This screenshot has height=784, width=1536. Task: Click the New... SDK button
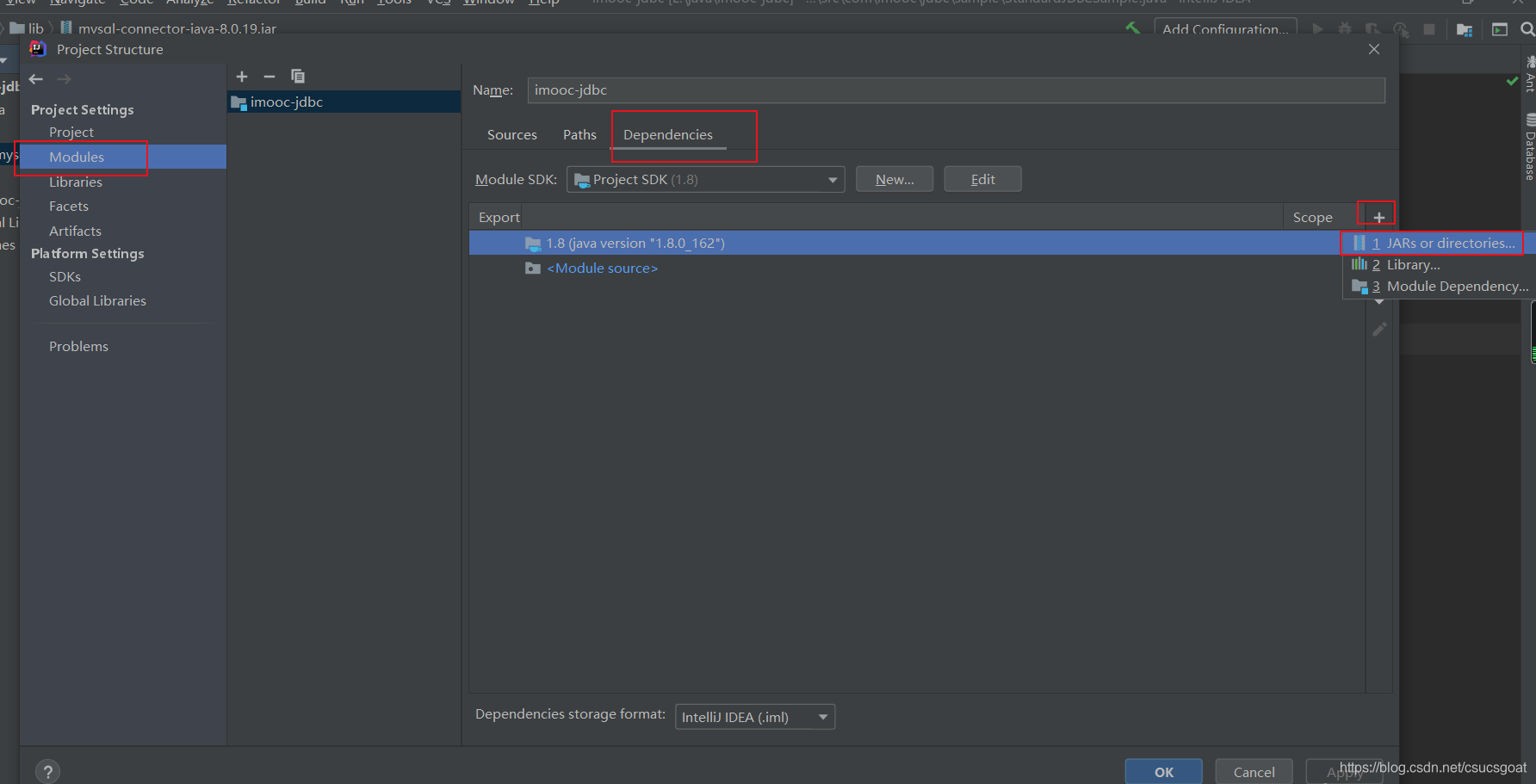[895, 179]
